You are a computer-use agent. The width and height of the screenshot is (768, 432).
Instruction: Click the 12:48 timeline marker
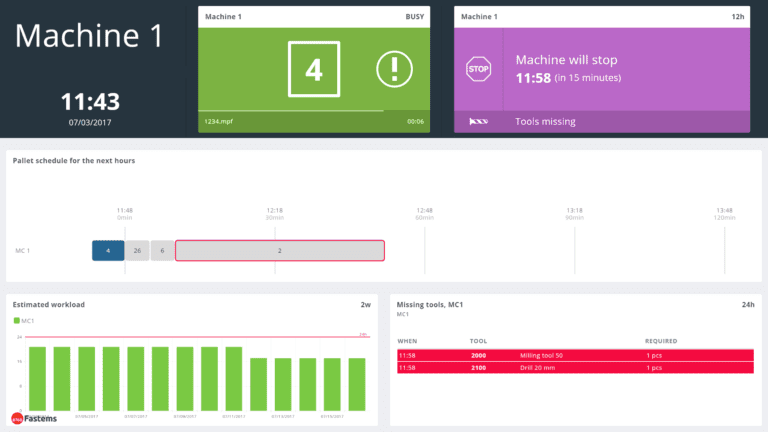pos(425,210)
